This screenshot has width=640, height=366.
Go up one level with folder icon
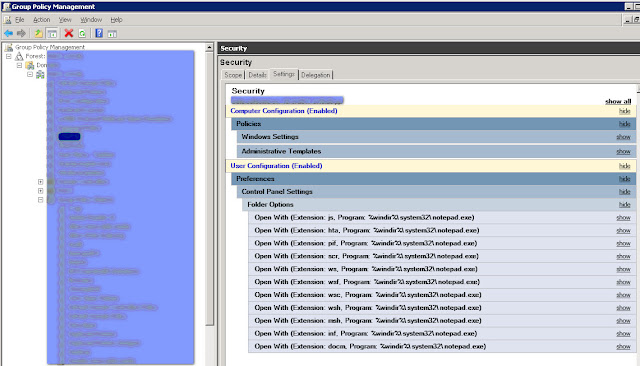click(x=38, y=33)
